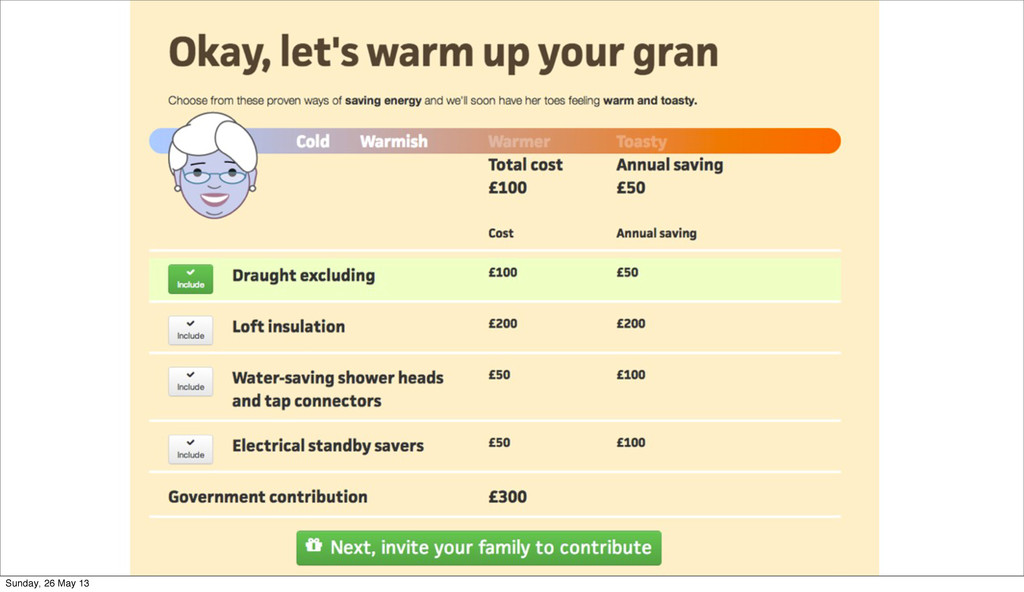Image resolution: width=1024 pixels, height=592 pixels.
Task: Click the Cost column header
Action: [501, 233]
